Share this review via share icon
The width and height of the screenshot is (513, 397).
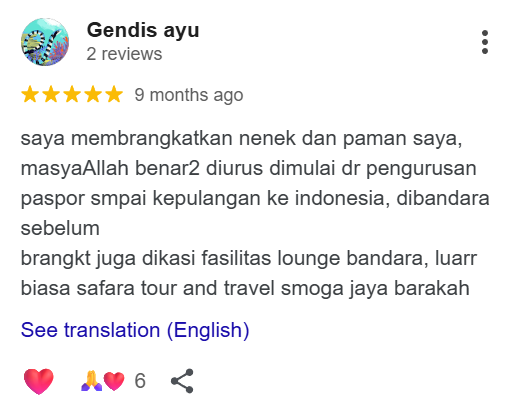[x=182, y=381]
